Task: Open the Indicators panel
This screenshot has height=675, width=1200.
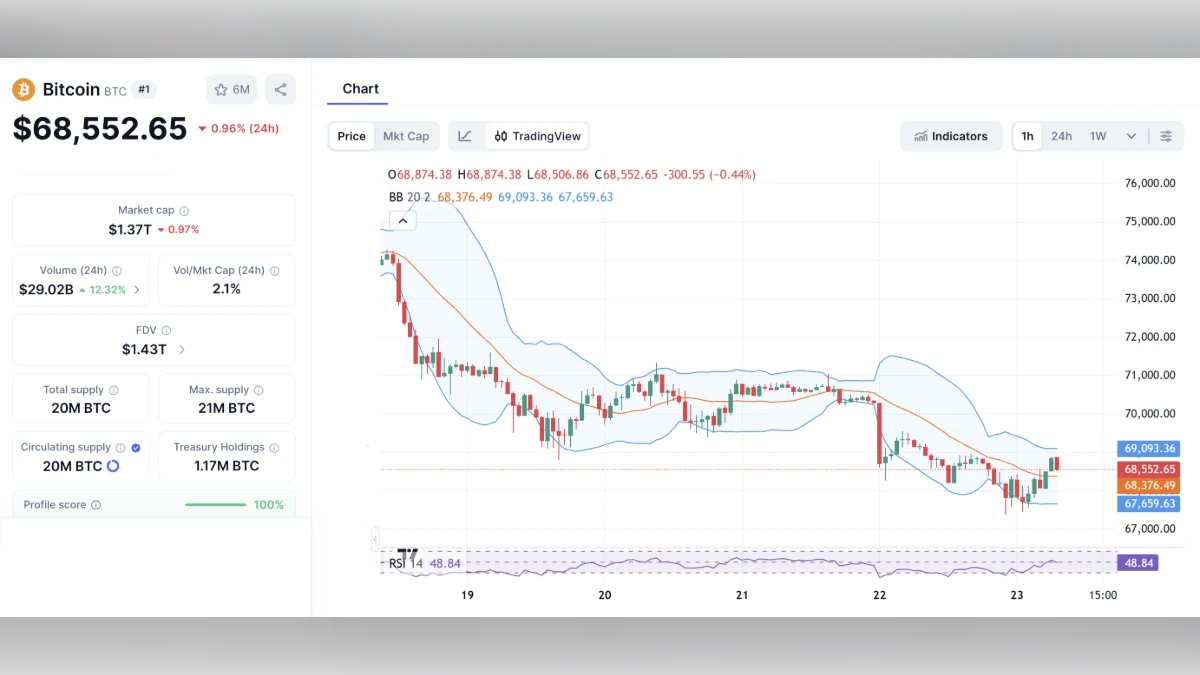Action: click(951, 136)
